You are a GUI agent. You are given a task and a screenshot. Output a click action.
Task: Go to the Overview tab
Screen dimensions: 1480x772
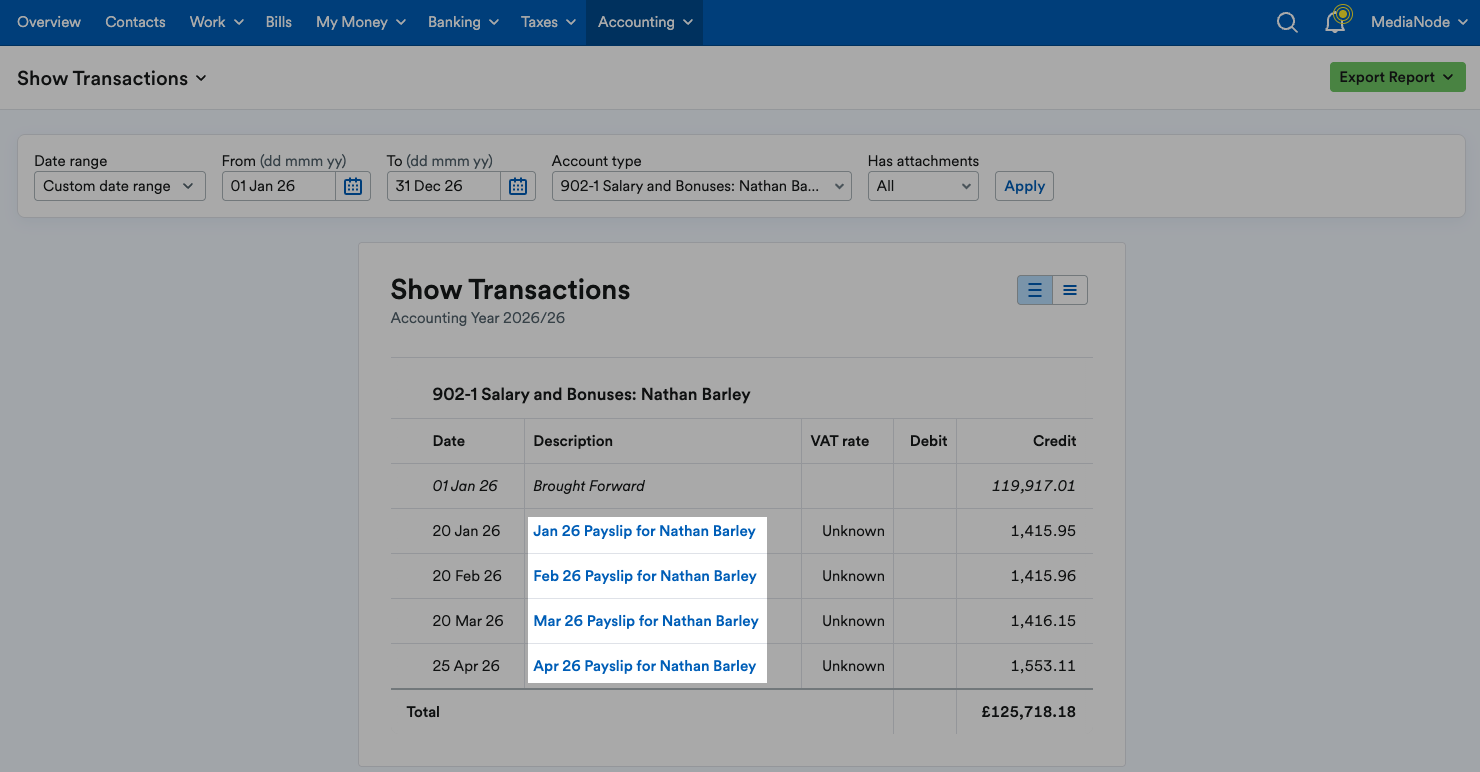49,22
